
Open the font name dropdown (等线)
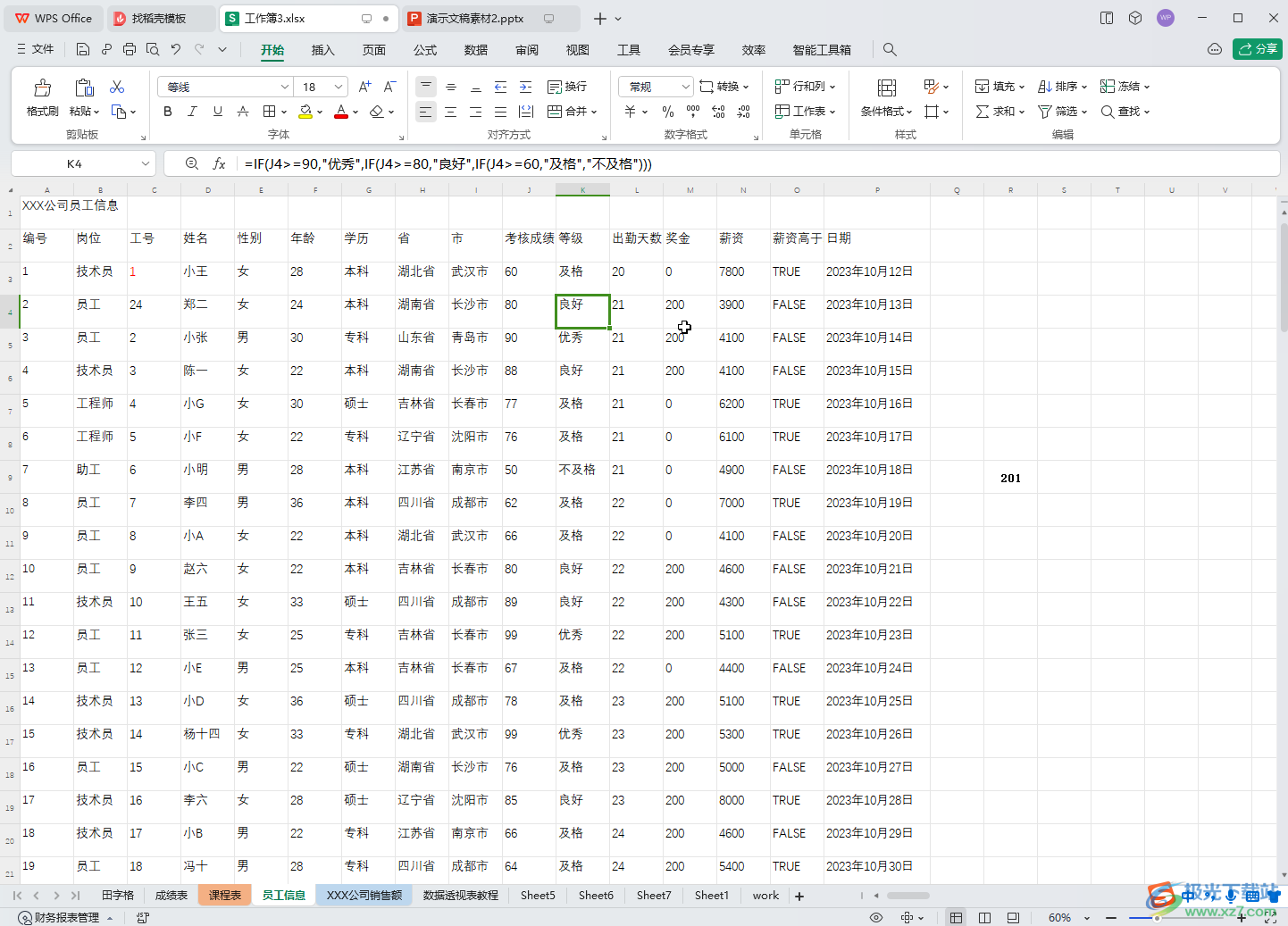(285, 87)
